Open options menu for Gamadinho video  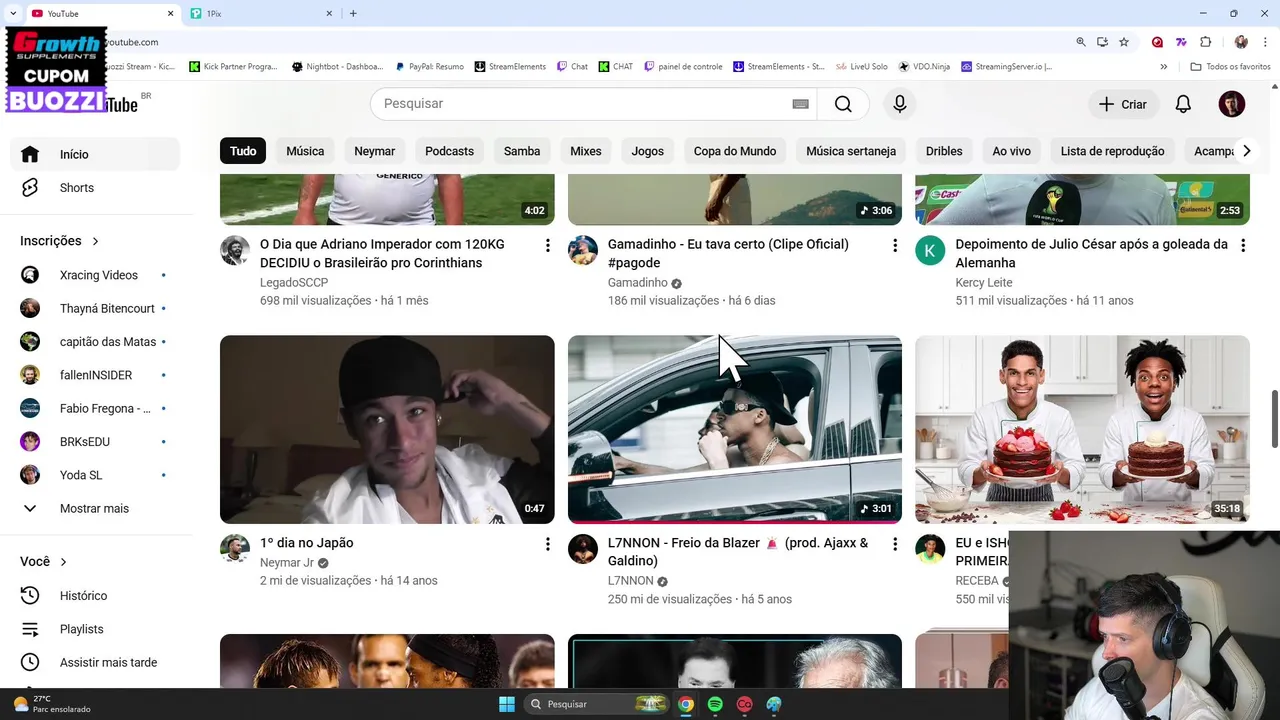(x=895, y=245)
